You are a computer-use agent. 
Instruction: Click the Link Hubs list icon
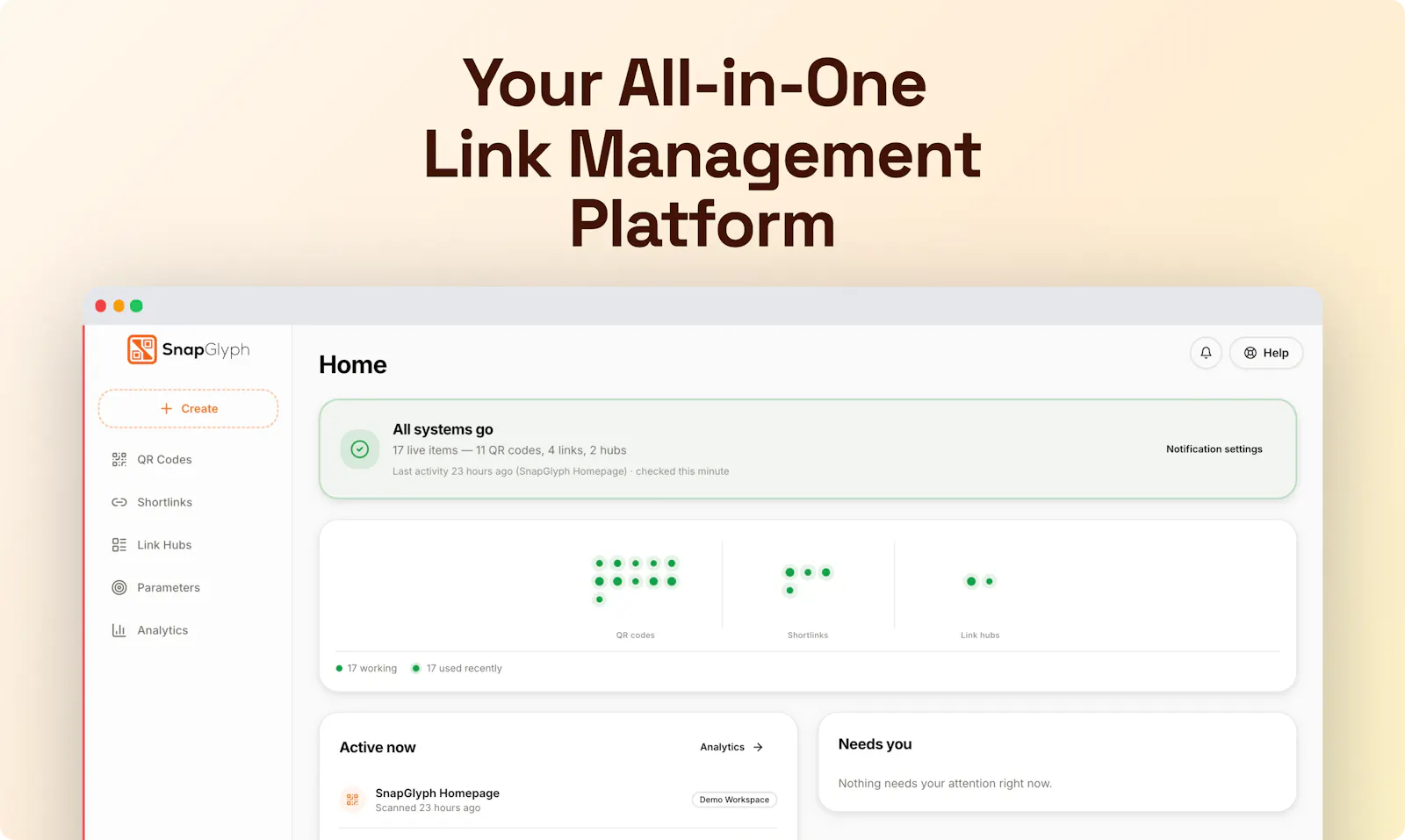[119, 545]
